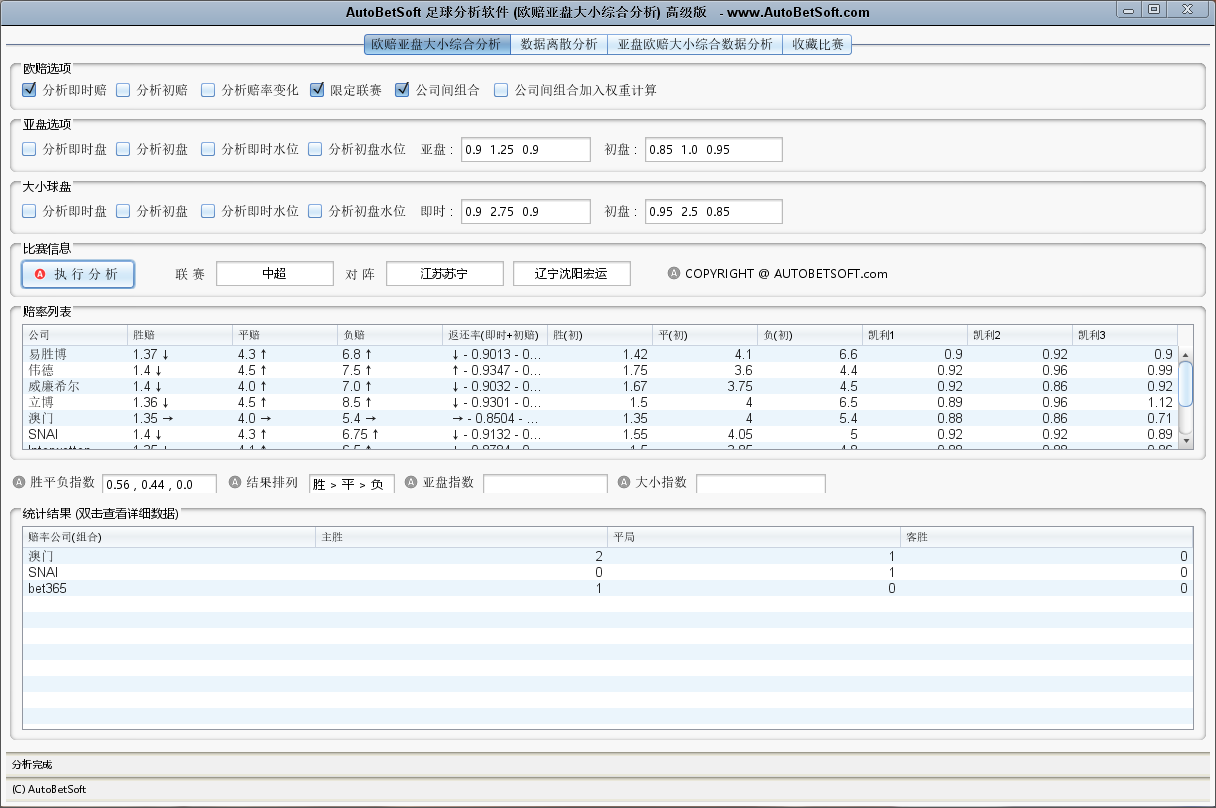Enable 分析初盘水位 in 亚盘选项
This screenshot has height=808, width=1216.
(x=315, y=149)
